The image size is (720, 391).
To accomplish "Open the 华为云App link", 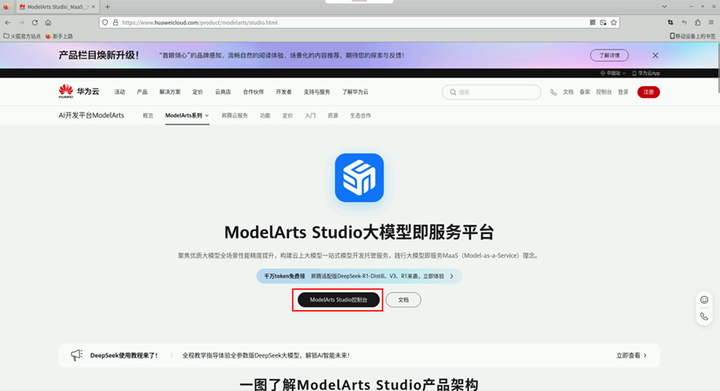I will (x=646, y=73).
